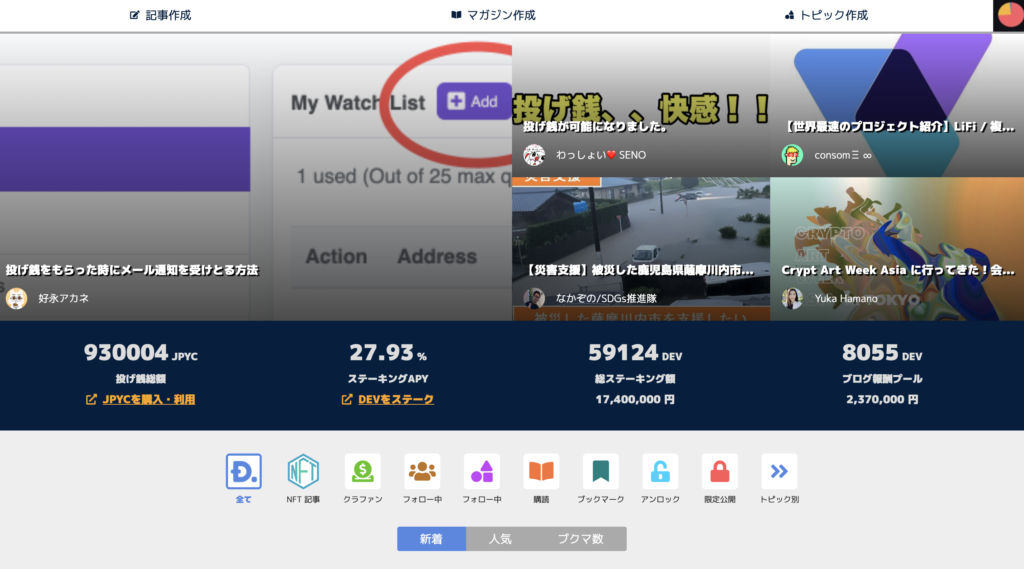
Task: Click the pencil icon beside 記事作成
Action: point(135,15)
